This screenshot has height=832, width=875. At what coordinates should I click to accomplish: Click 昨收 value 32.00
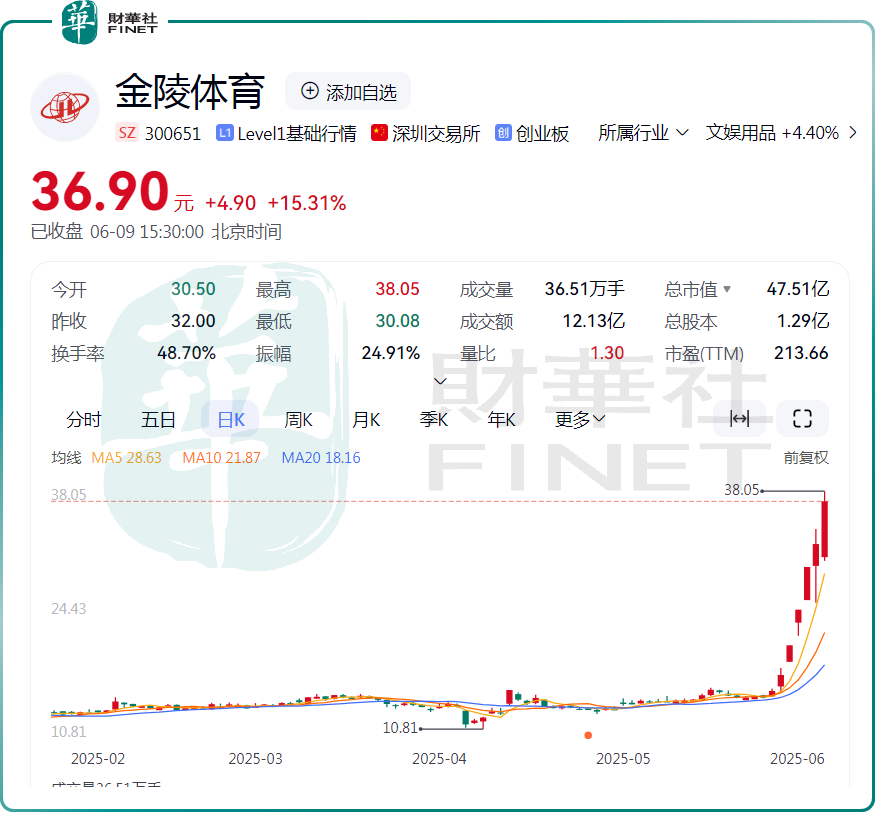[x=193, y=321]
